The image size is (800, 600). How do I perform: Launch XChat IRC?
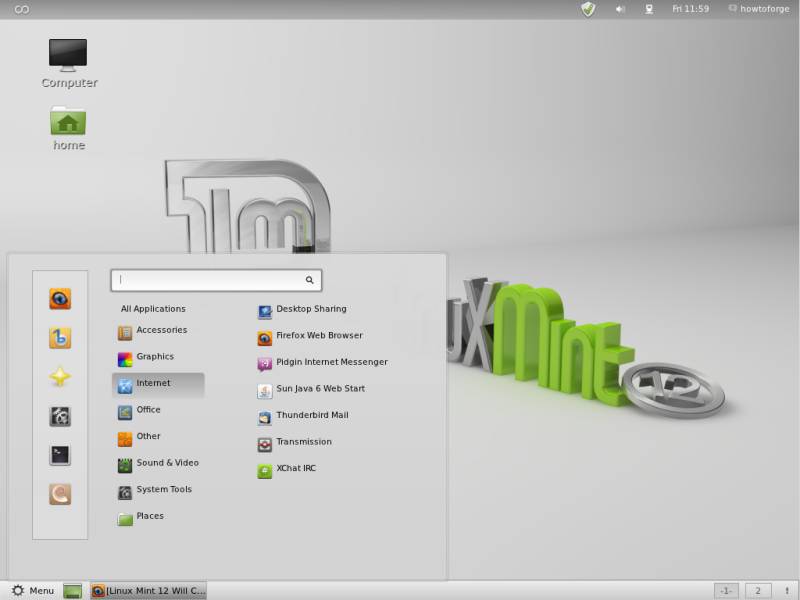coord(287,470)
